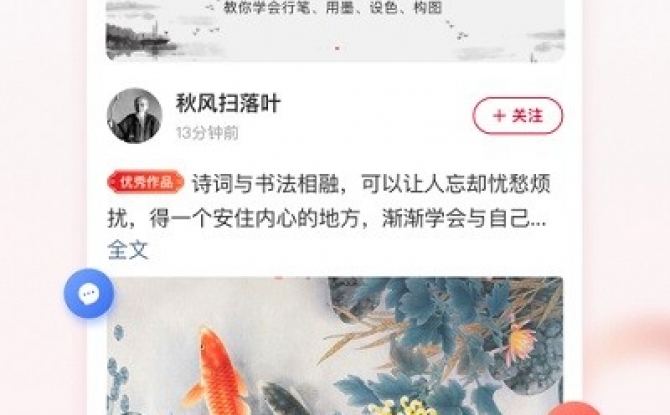The image size is (670, 415).
Task: Open the ink-wash banner image at top
Action: click(x=335, y=31)
